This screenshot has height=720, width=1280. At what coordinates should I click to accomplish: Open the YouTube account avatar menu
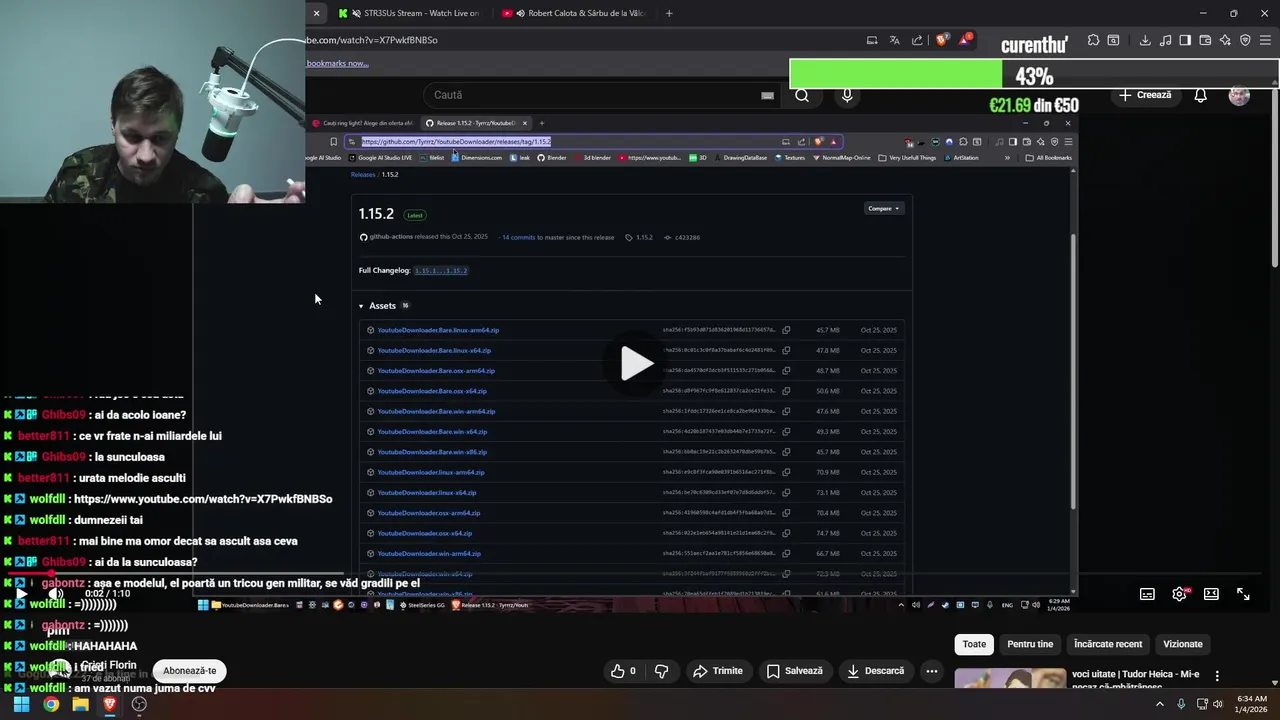click(x=1239, y=95)
